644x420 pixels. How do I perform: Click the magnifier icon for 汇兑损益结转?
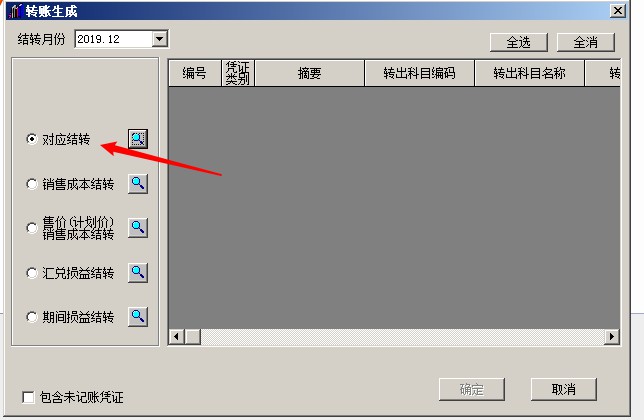pos(138,273)
